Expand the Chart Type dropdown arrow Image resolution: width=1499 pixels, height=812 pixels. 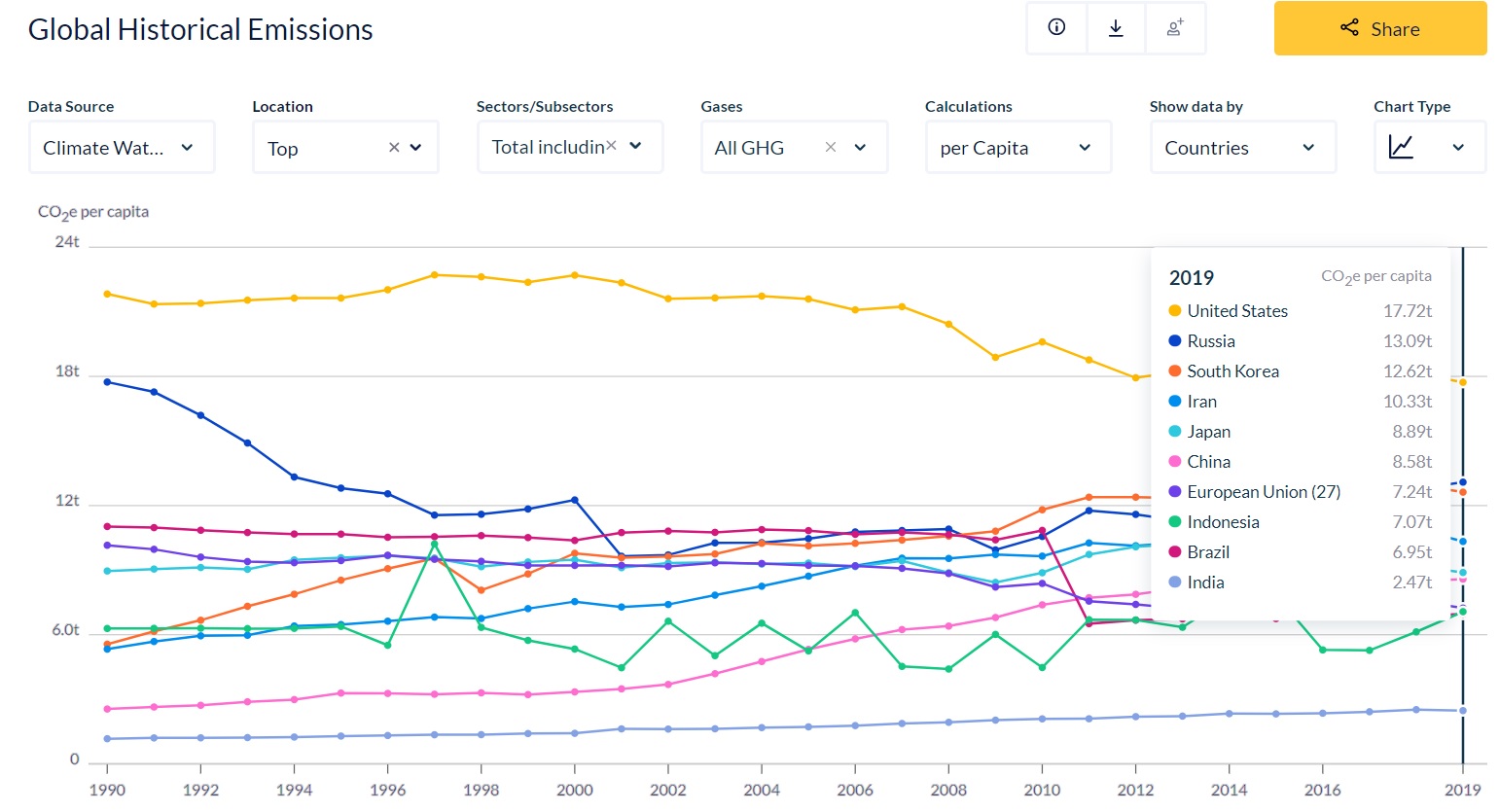(x=1457, y=148)
